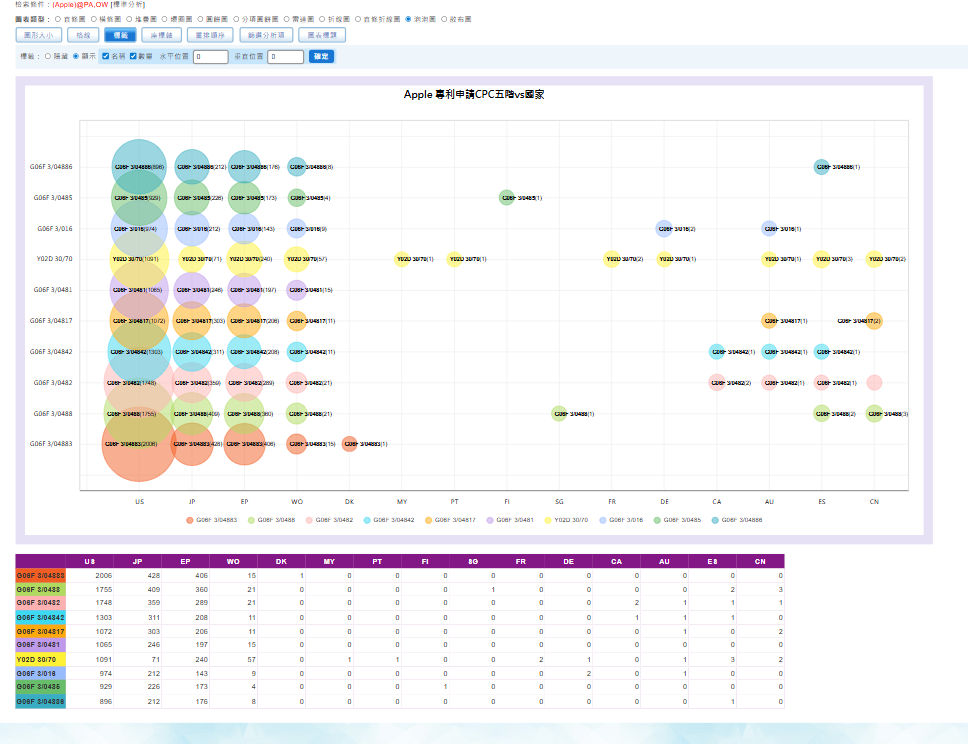Click the Y02D 30/70 WO bubble (57)

click(297, 259)
